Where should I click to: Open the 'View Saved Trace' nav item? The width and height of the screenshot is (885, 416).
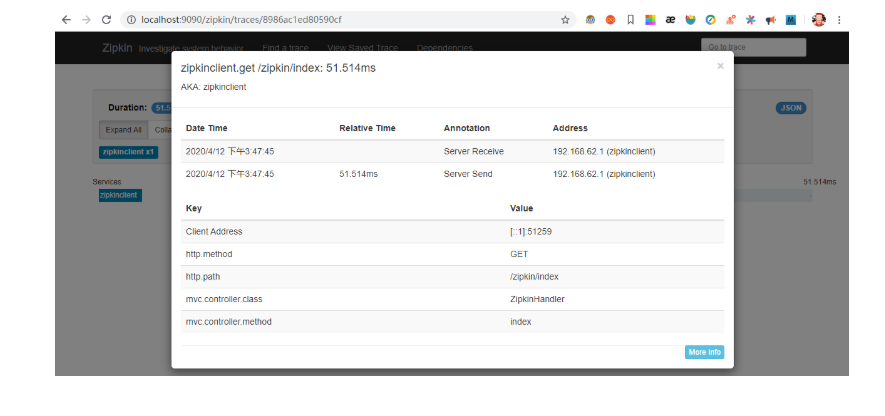[362, 48]
